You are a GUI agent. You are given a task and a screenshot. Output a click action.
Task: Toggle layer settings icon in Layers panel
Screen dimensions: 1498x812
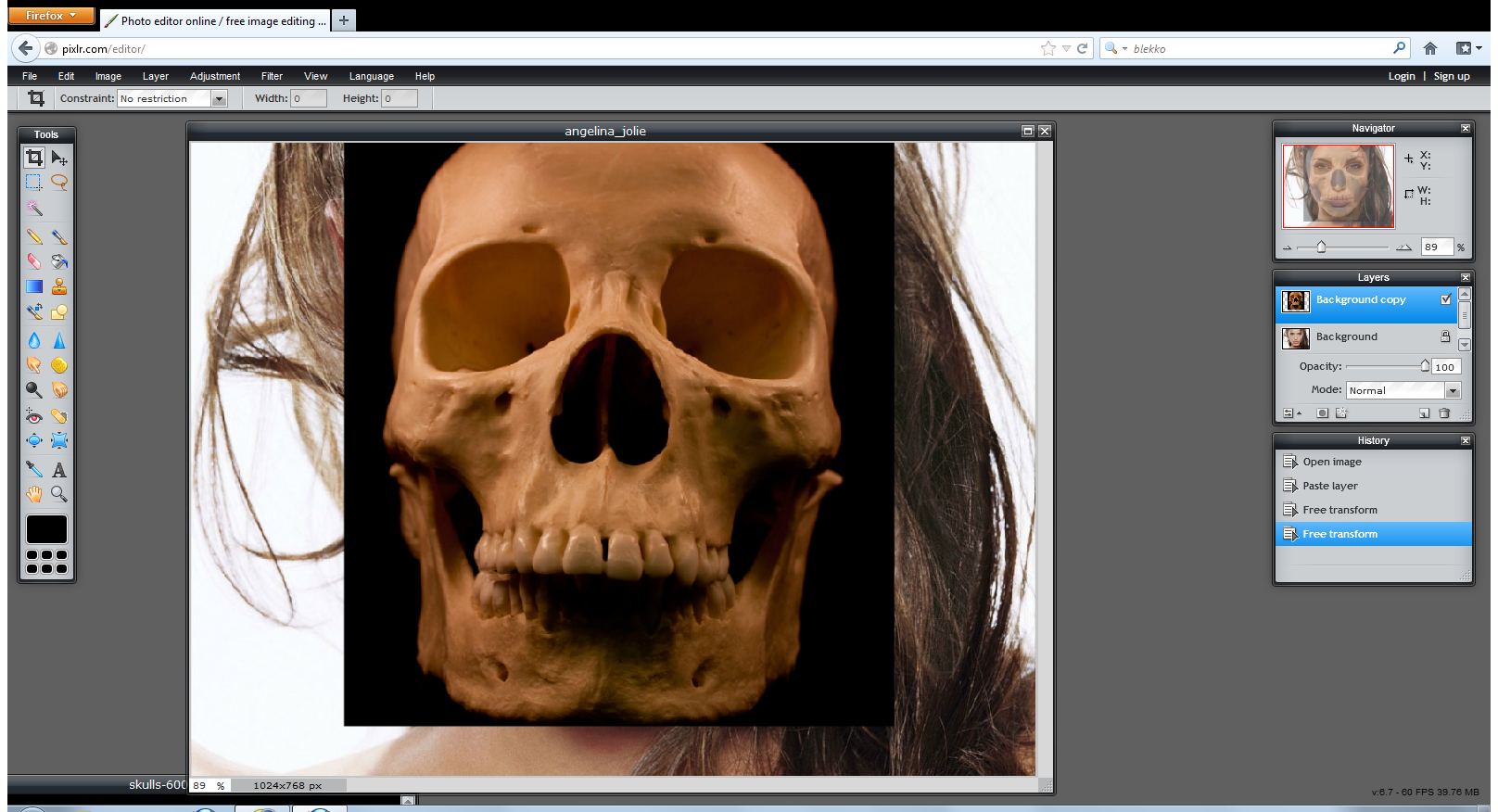pyautogui.click(x=1292, y=413)
